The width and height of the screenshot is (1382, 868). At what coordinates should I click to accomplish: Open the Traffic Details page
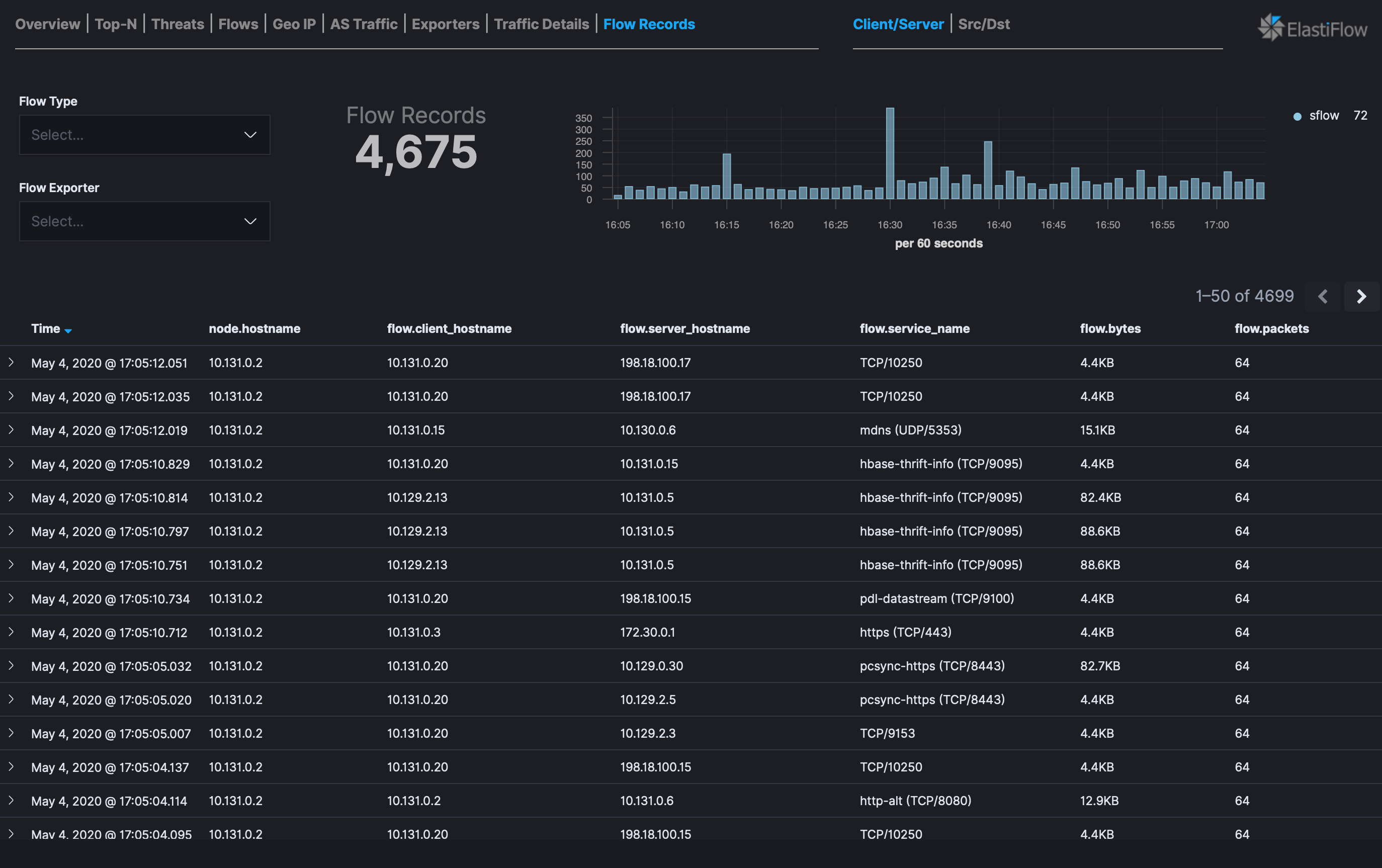coord(541,24)
